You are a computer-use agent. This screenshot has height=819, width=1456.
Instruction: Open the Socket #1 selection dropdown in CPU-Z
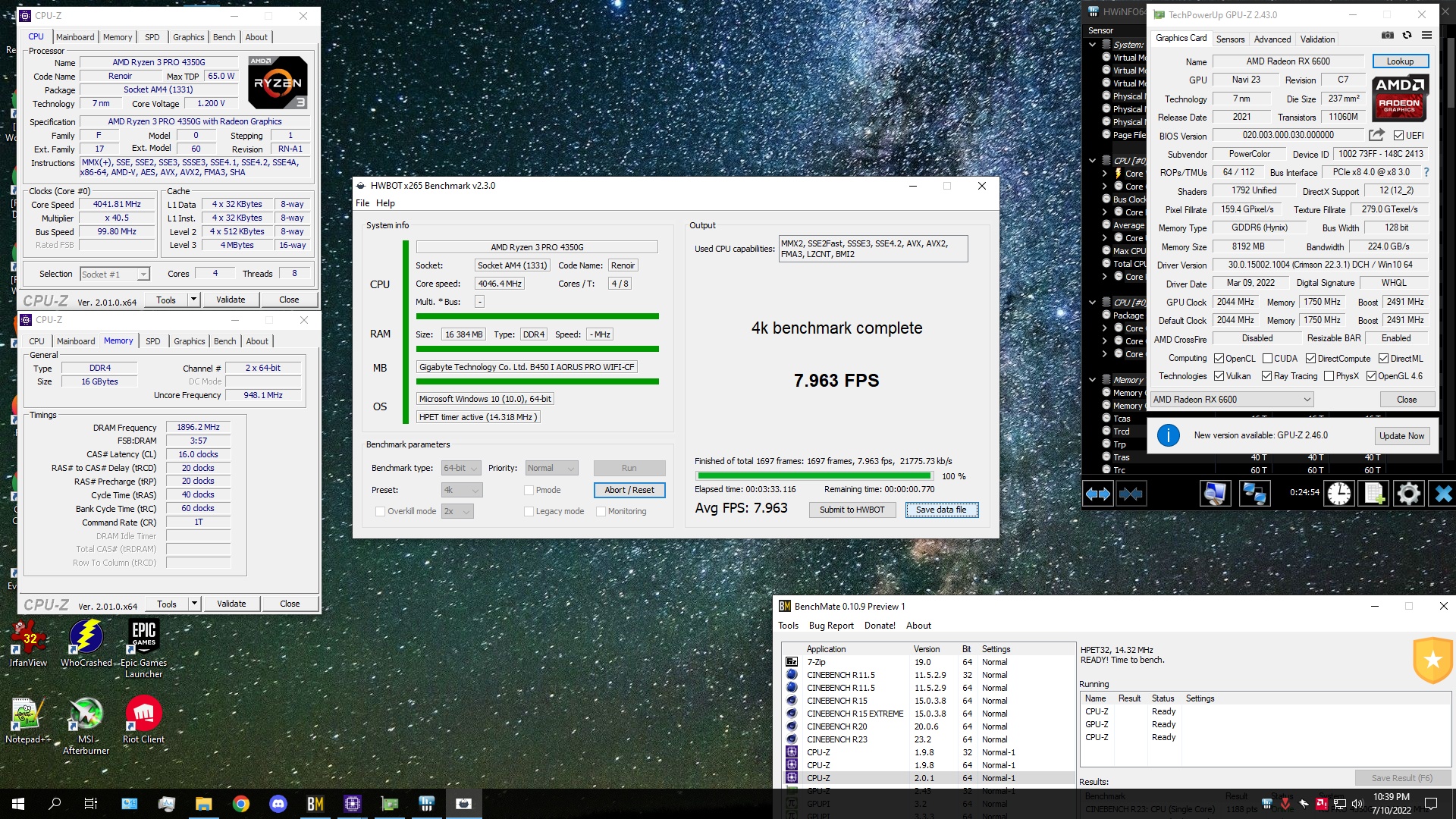point(114,275)
